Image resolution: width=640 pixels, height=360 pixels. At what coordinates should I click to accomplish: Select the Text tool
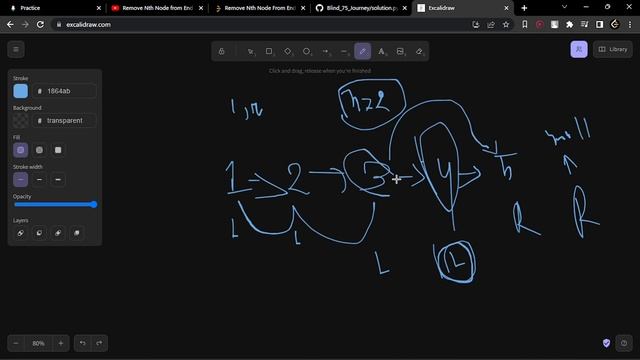pos(381,51)
